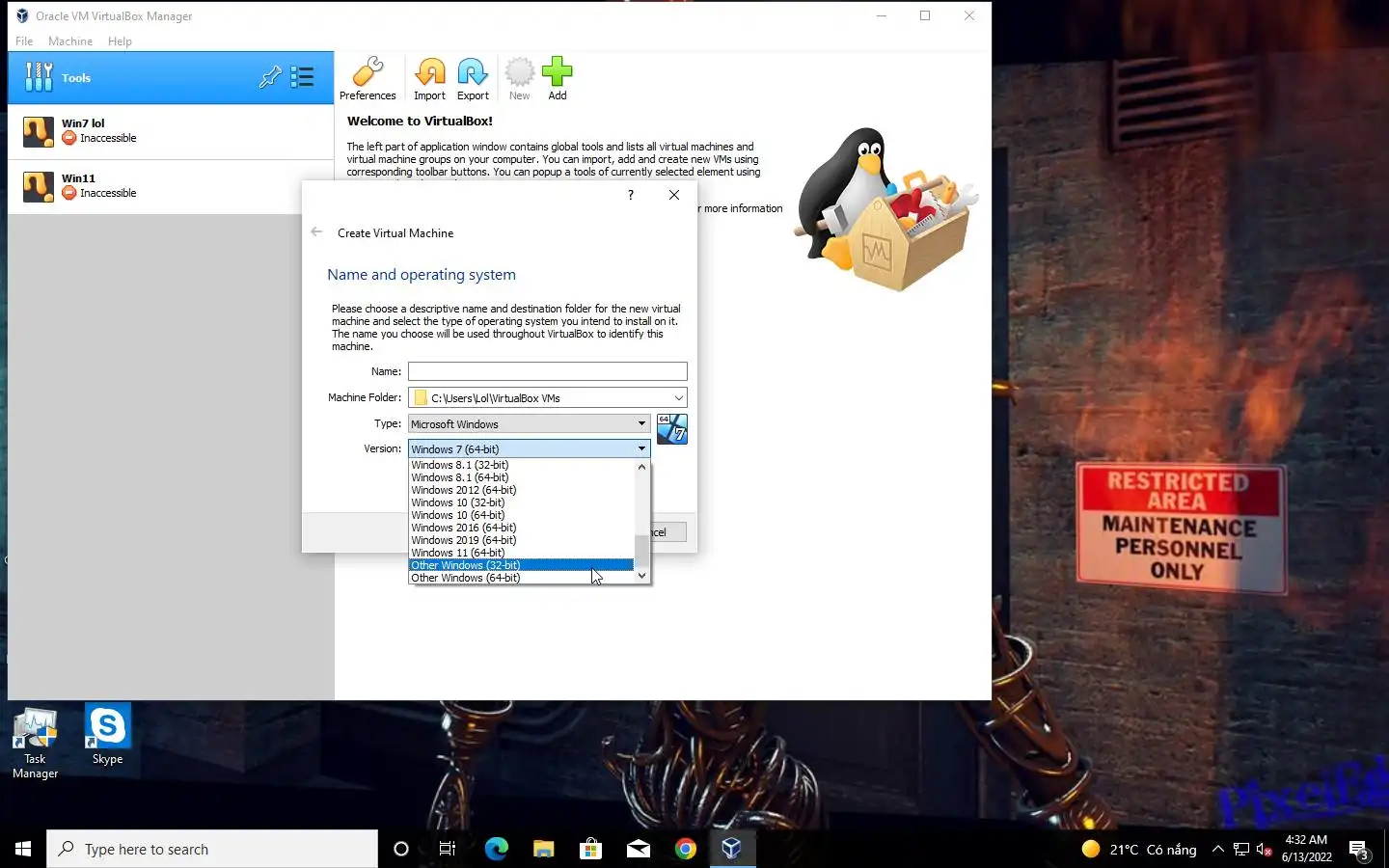Open the Help menu

[120, 41]
